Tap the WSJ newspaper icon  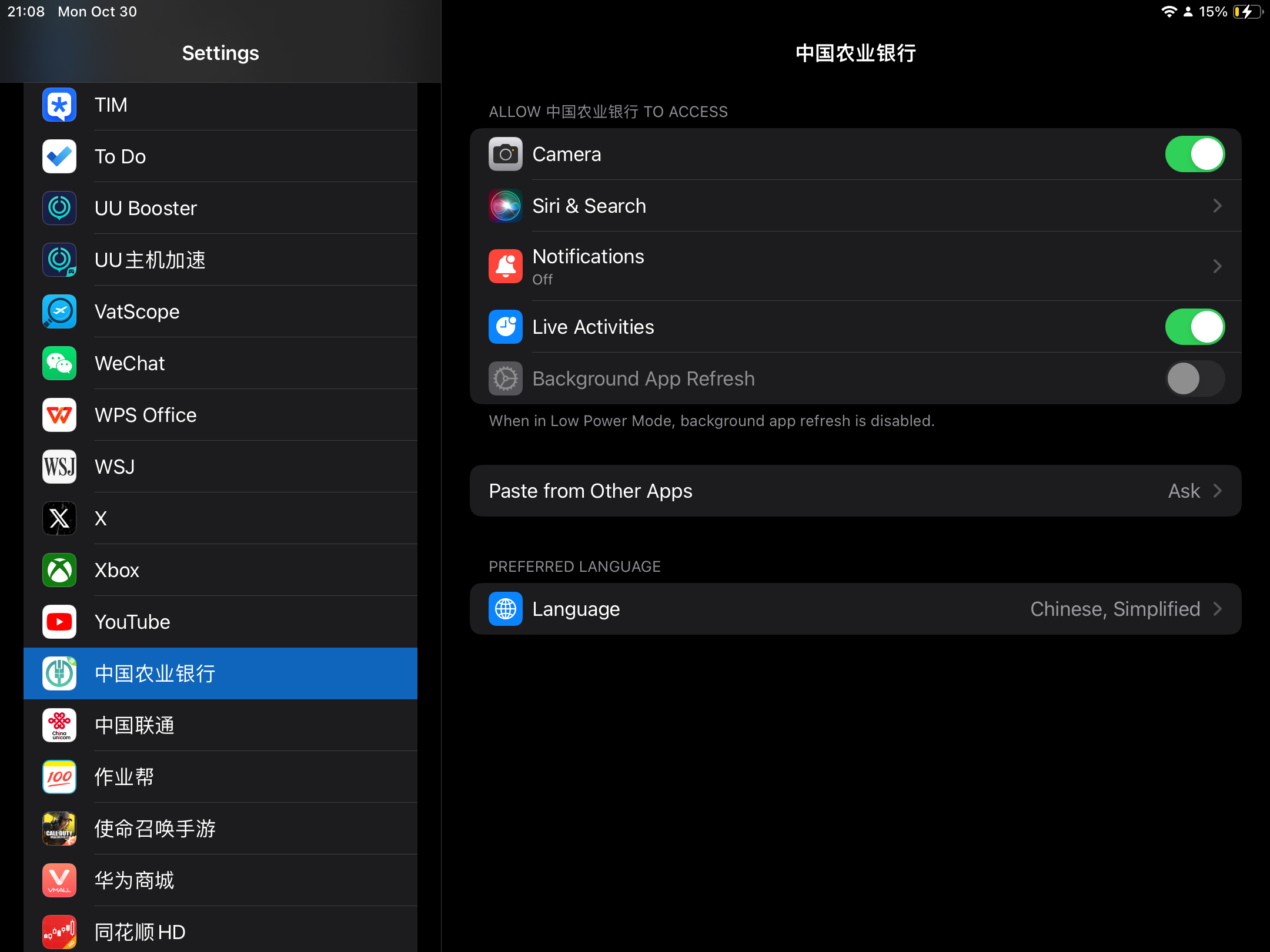(x=59, y=467)
